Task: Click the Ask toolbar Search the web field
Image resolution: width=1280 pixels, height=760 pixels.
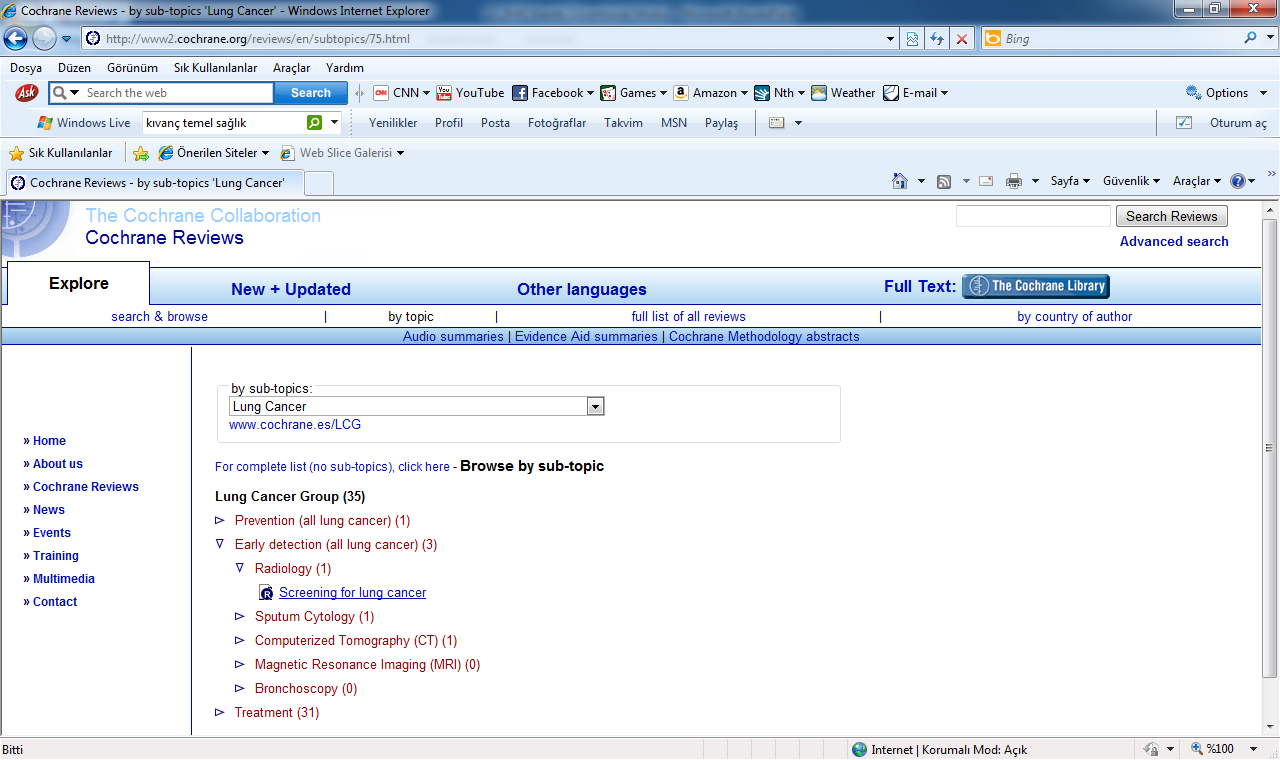Action: pos(177,93)
